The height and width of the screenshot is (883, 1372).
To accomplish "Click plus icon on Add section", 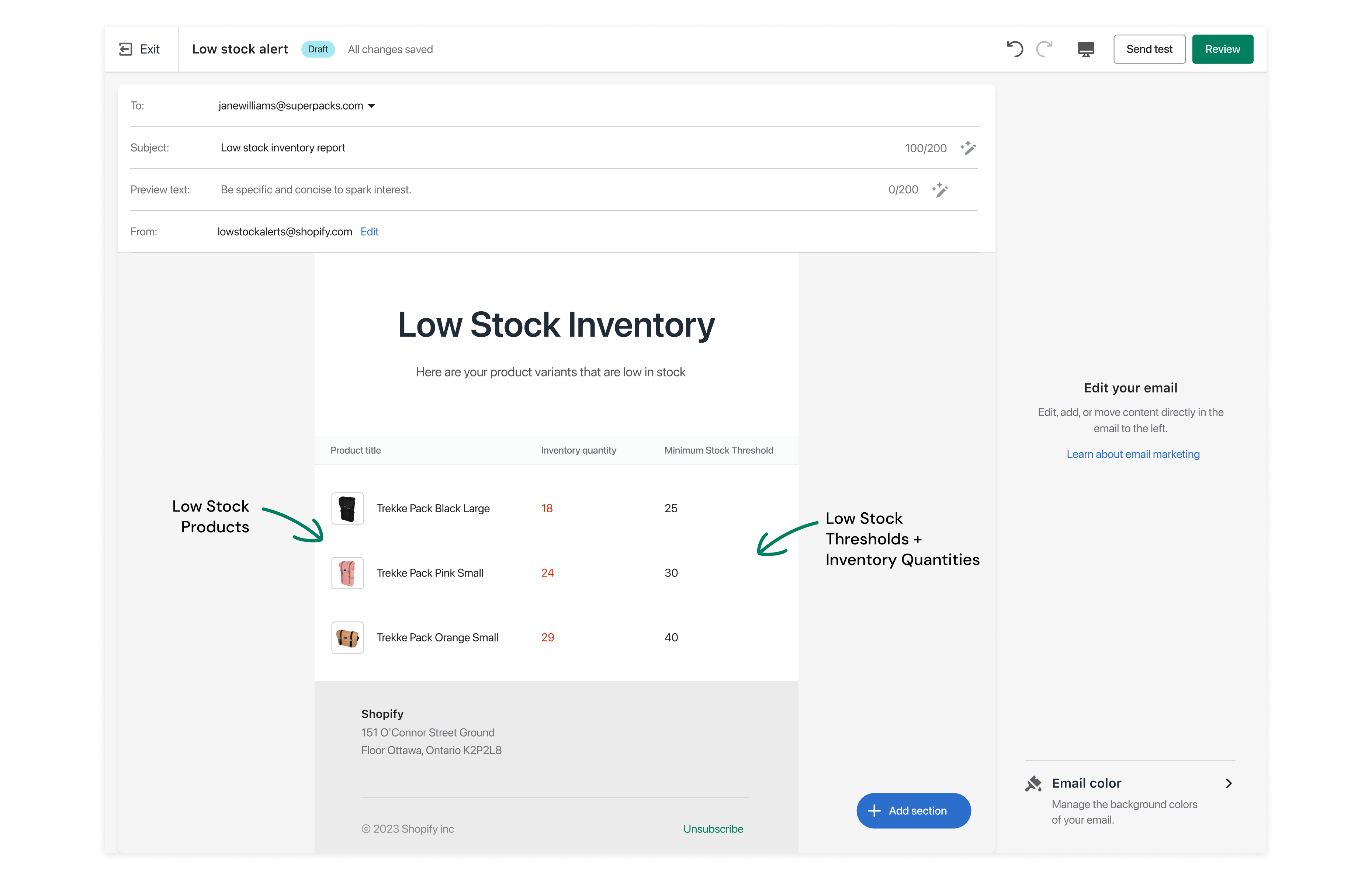I will (874, 811).
